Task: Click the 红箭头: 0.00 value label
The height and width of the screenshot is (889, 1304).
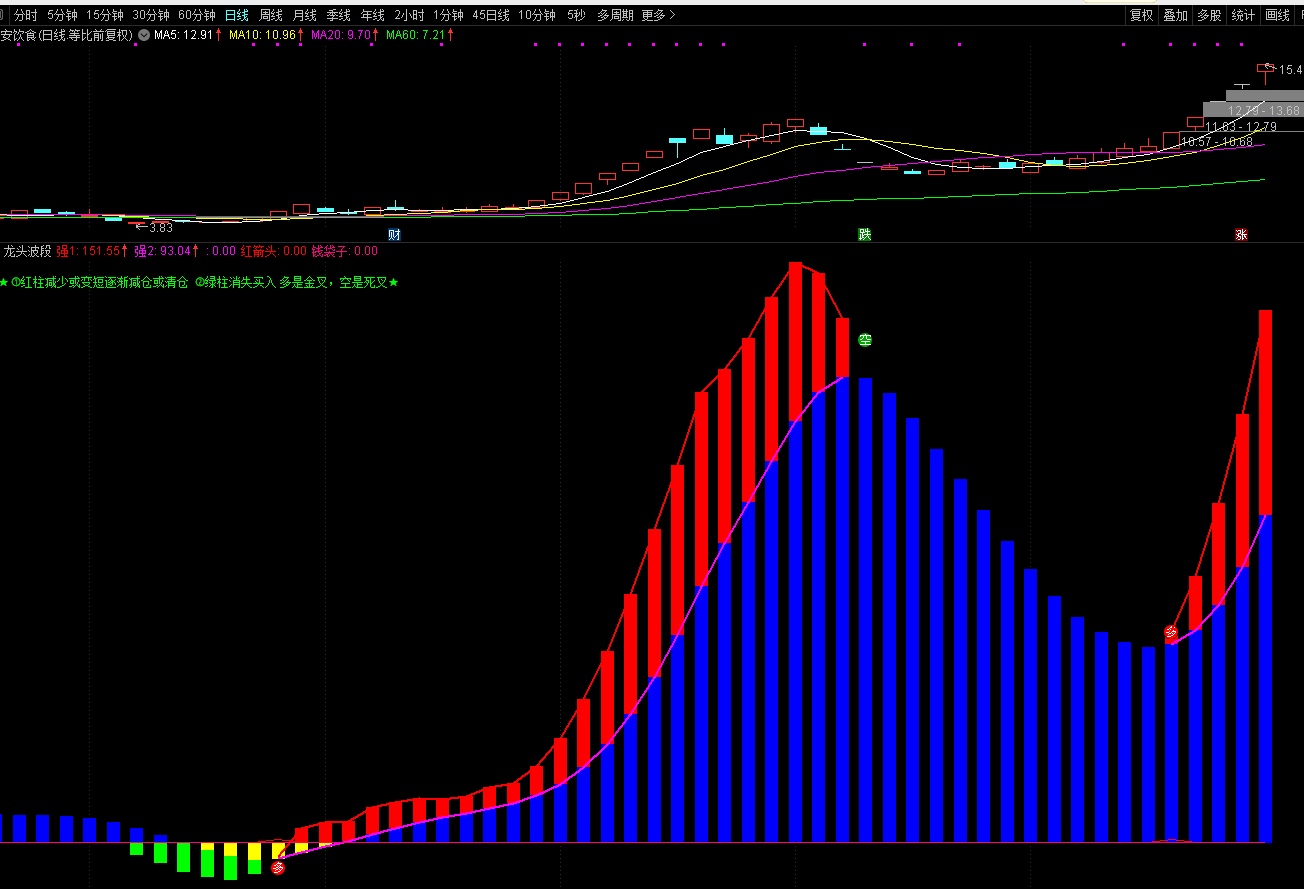Action: [273, 251]
